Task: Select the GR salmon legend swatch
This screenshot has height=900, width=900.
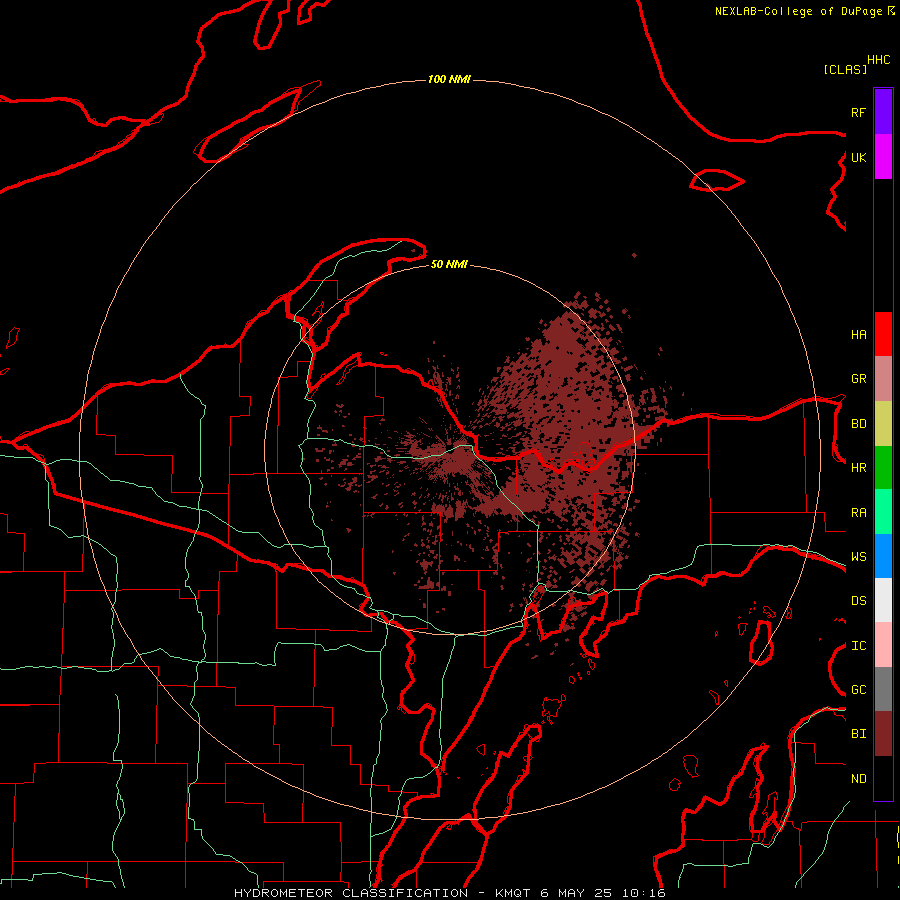Action: click(883, 379)
